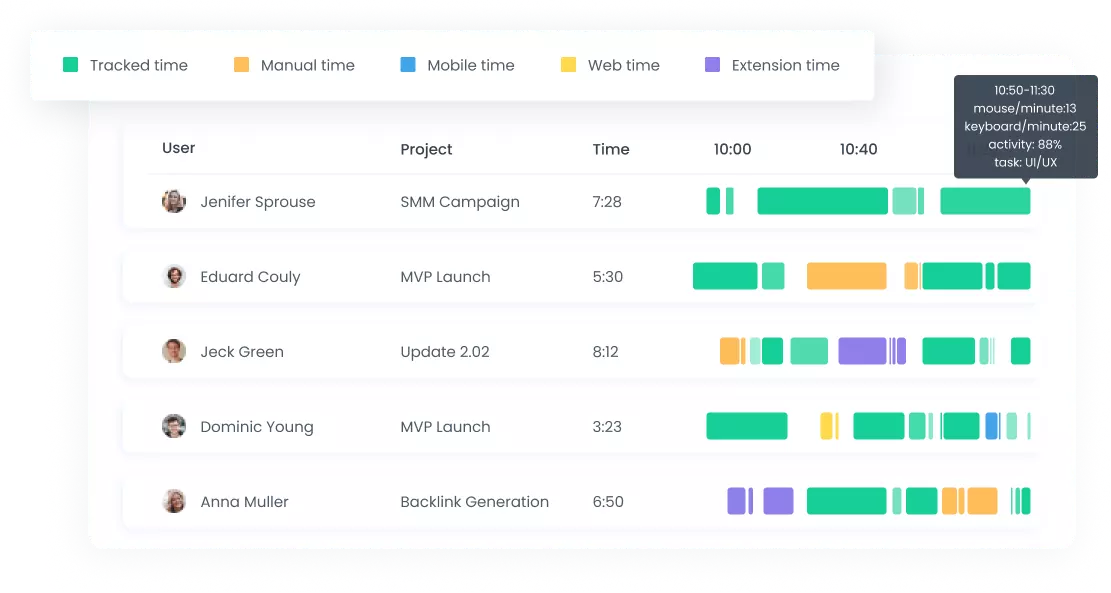Click the 8:12 time value
The image size is (1111, 593).
(605, 352)
